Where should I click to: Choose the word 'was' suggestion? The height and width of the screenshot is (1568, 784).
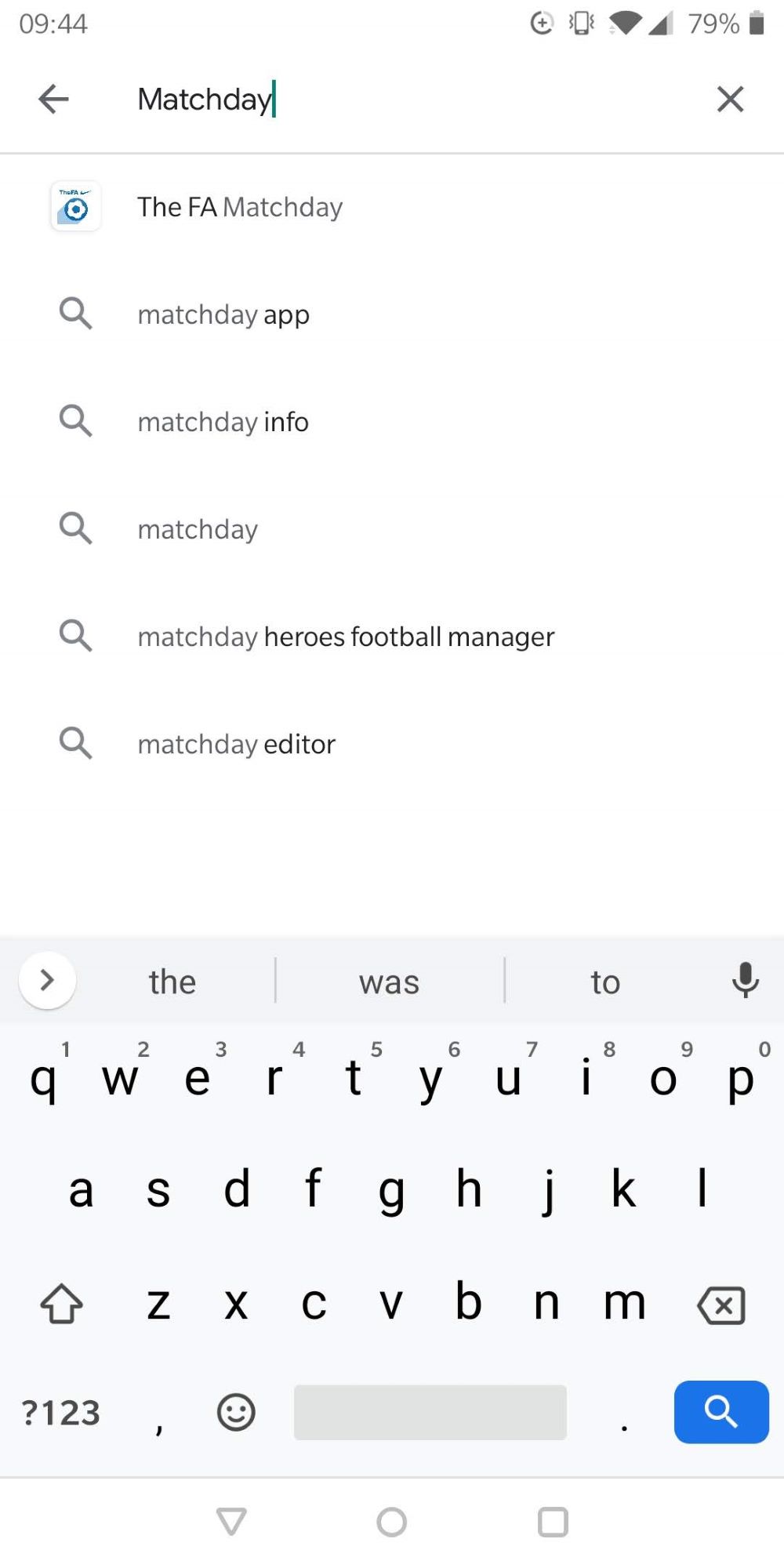tap(389, 981)
